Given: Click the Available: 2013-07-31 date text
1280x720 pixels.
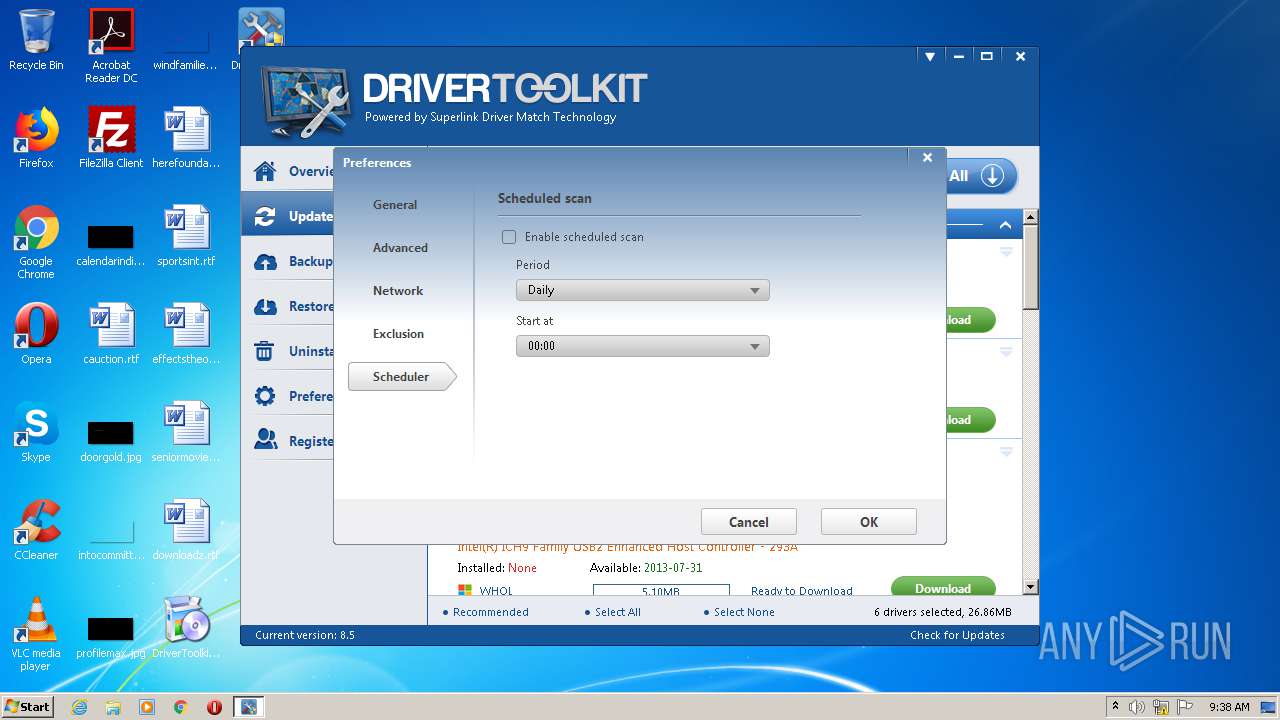Looking at the screenshot, I should [x=646, y=568].
